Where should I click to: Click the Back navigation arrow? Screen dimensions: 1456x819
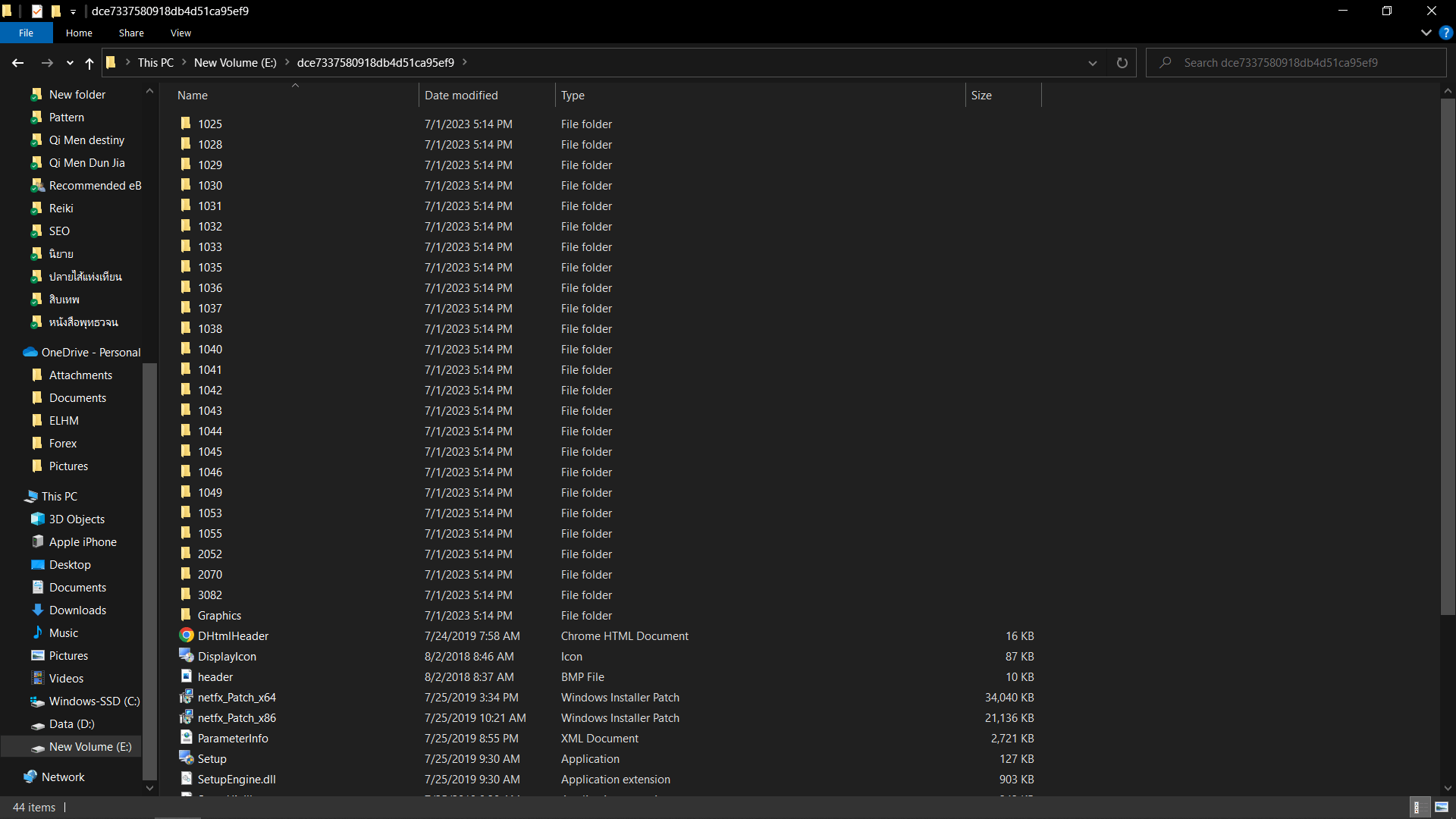click(18, 63)
